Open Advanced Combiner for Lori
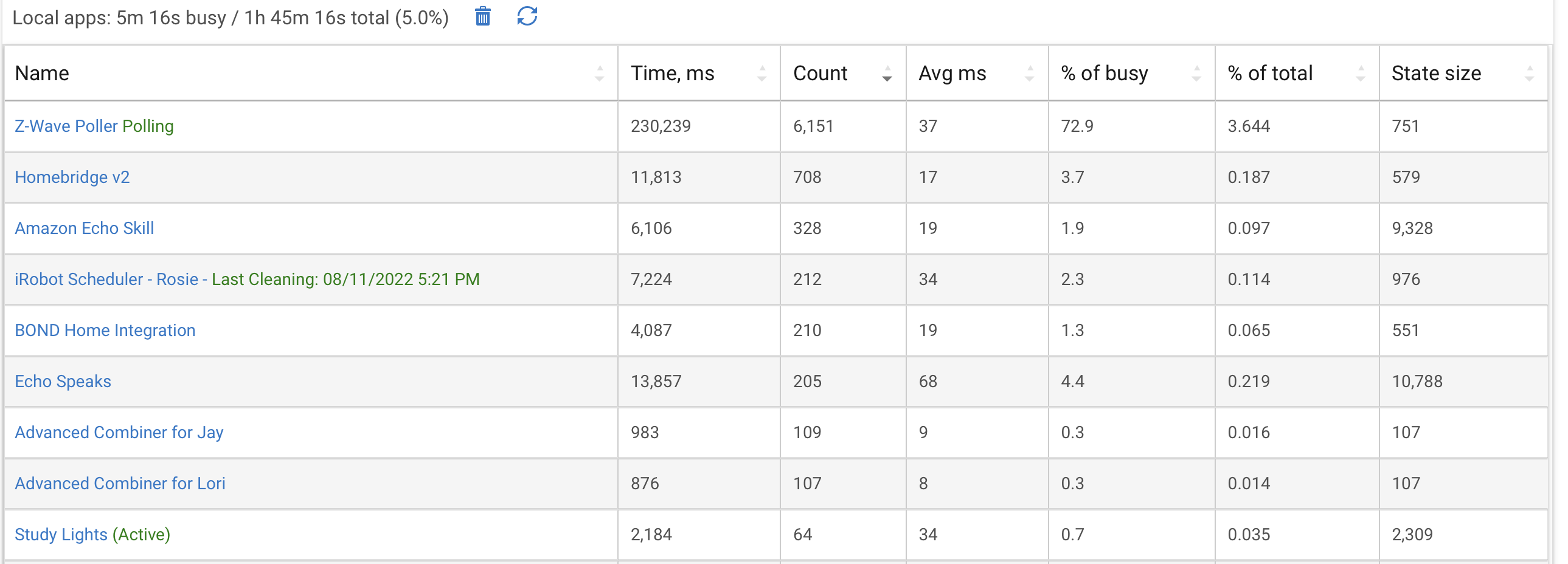1568x564 pixels. click(120, 484)
